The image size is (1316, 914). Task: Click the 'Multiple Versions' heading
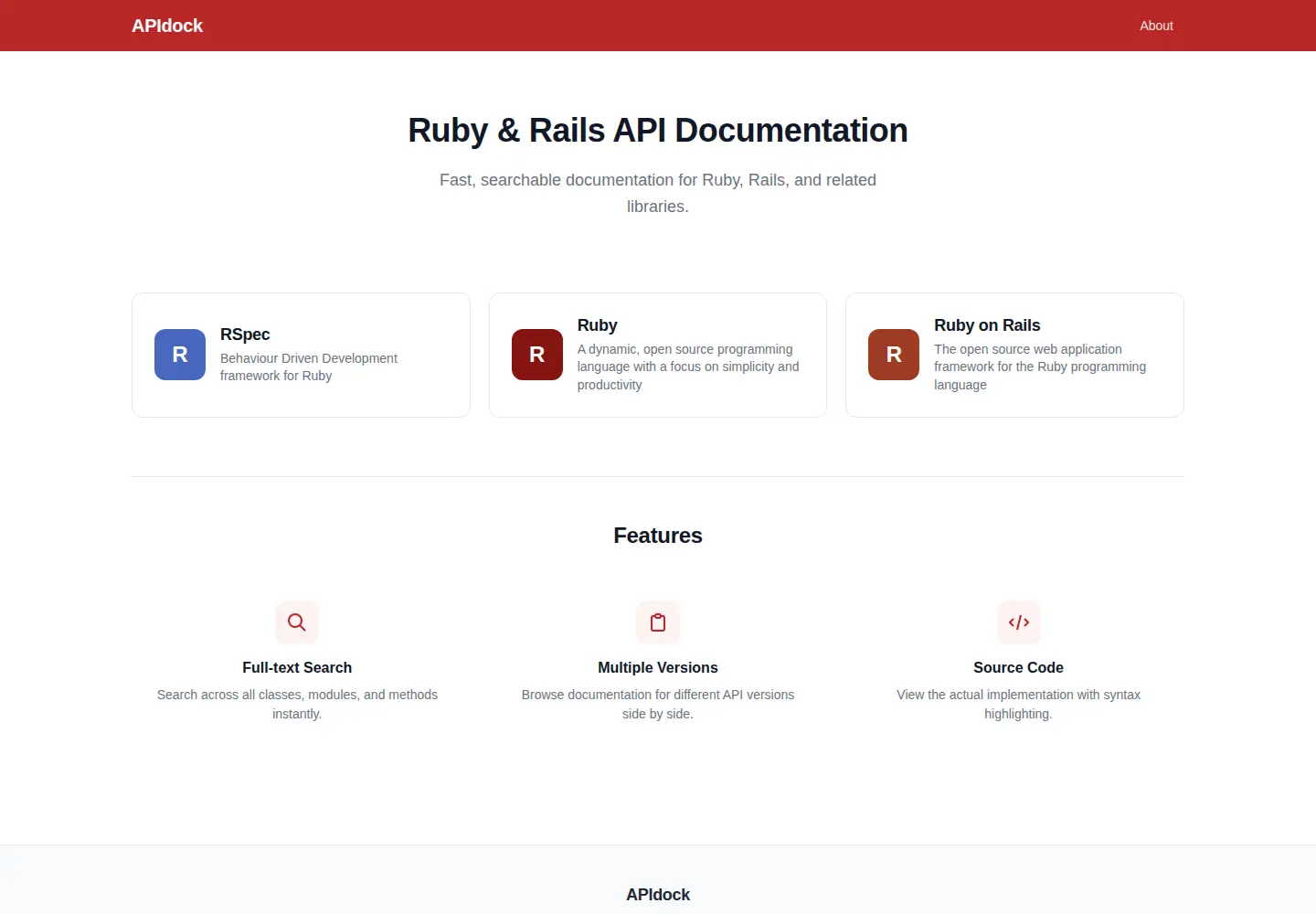pyautogui.click(x=658, y=667)
